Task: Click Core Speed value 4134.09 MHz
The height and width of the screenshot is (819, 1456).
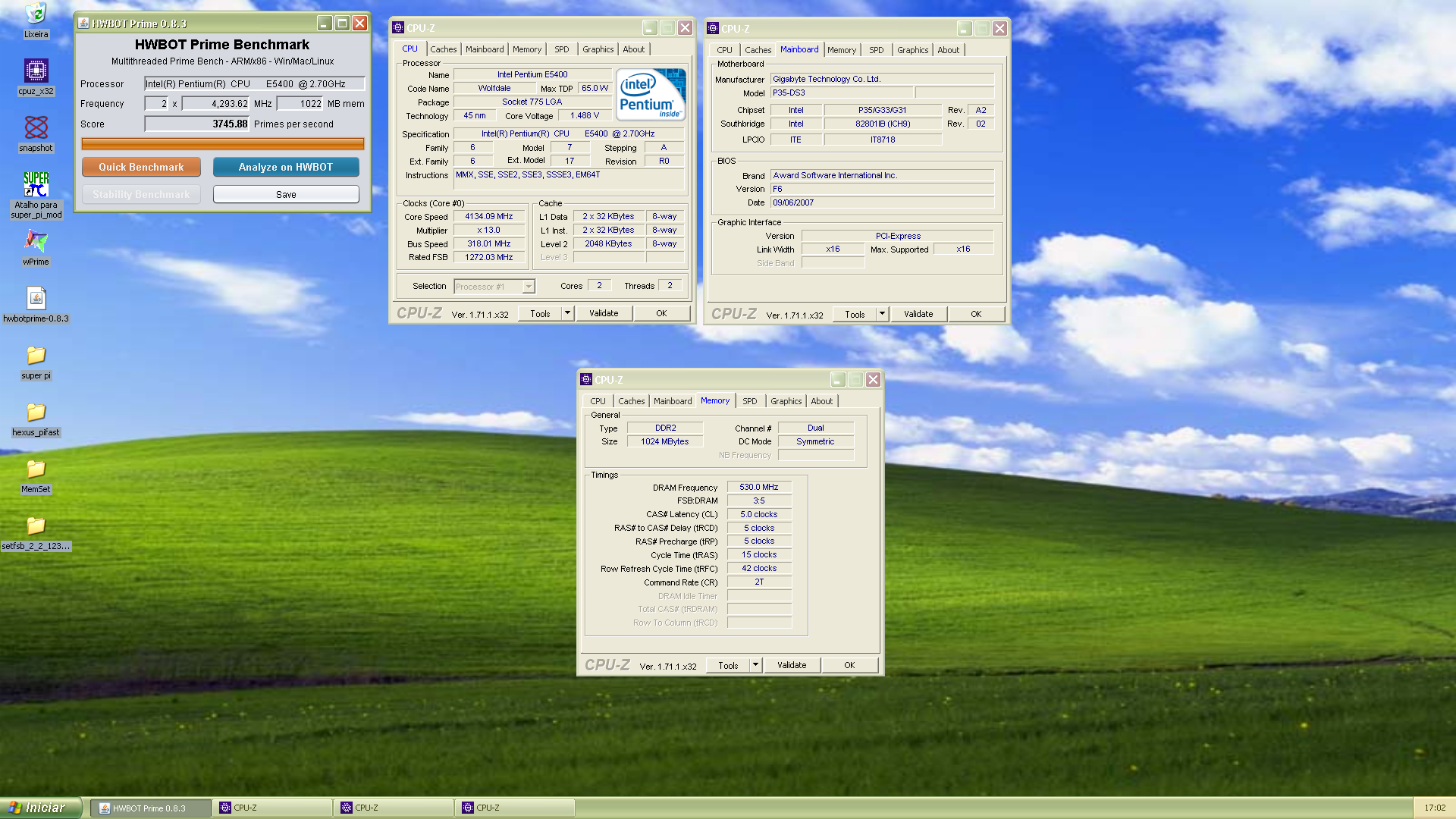Action: coord(489,217)
